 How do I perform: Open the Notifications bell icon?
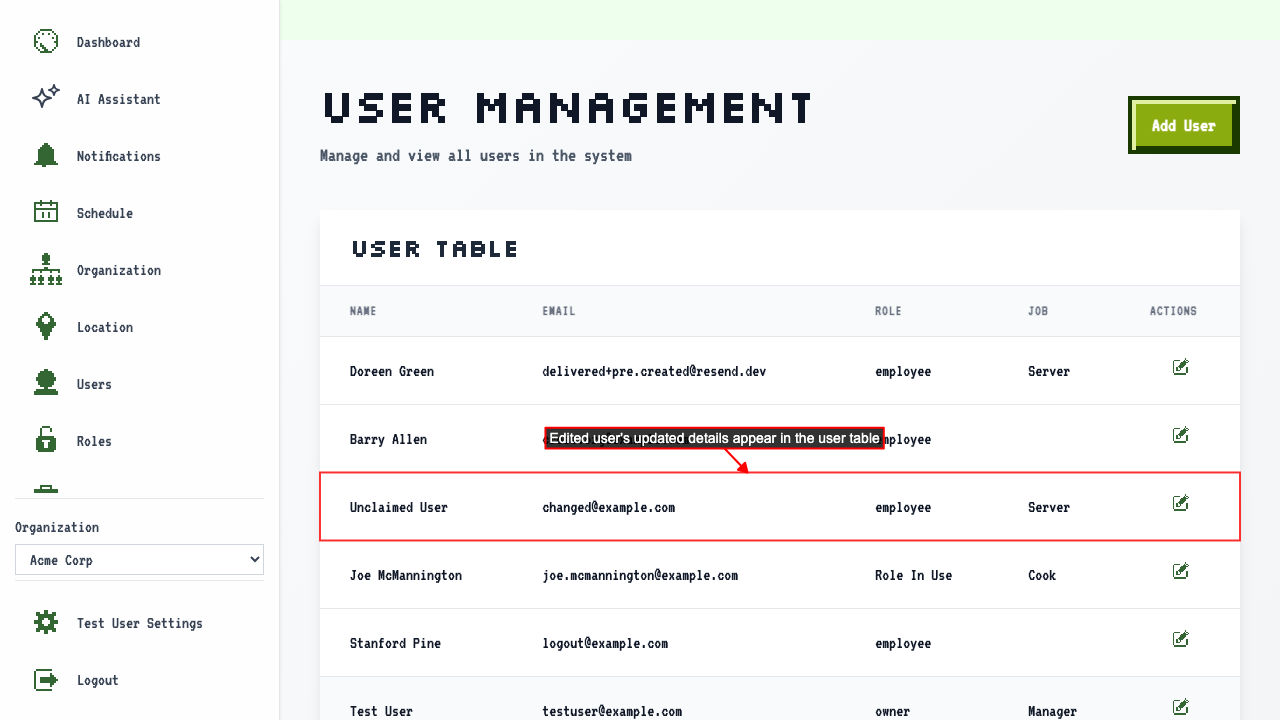point(46,156)
